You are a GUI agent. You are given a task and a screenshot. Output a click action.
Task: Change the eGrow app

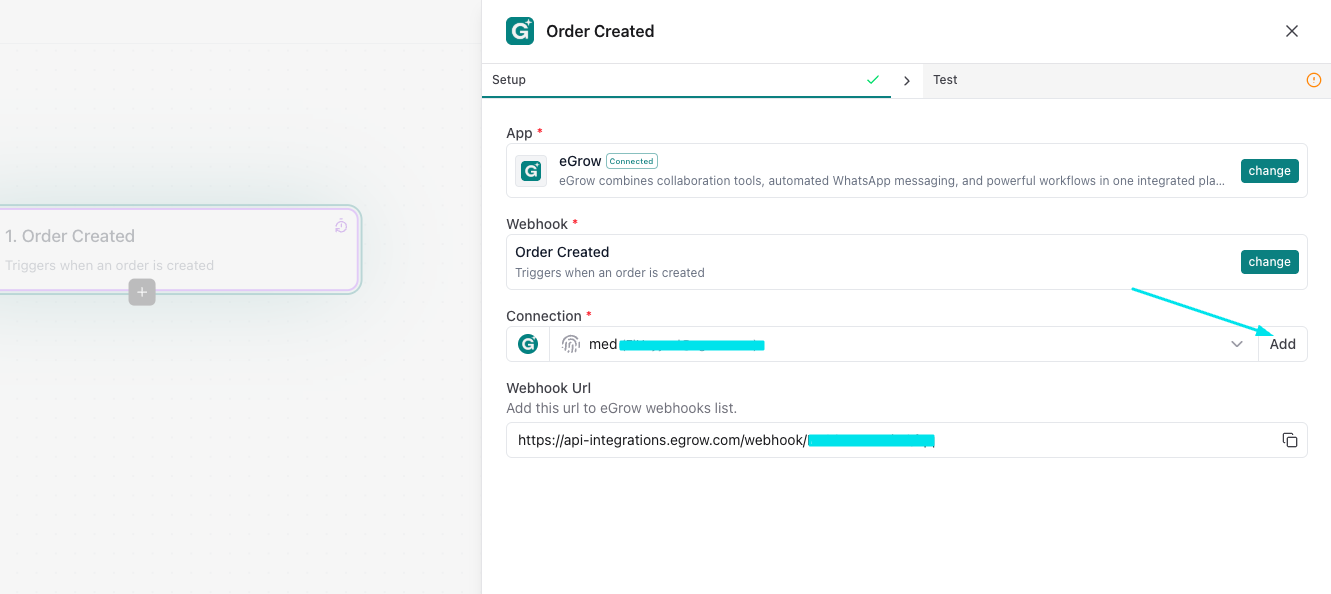click(x=1269, y=171)
